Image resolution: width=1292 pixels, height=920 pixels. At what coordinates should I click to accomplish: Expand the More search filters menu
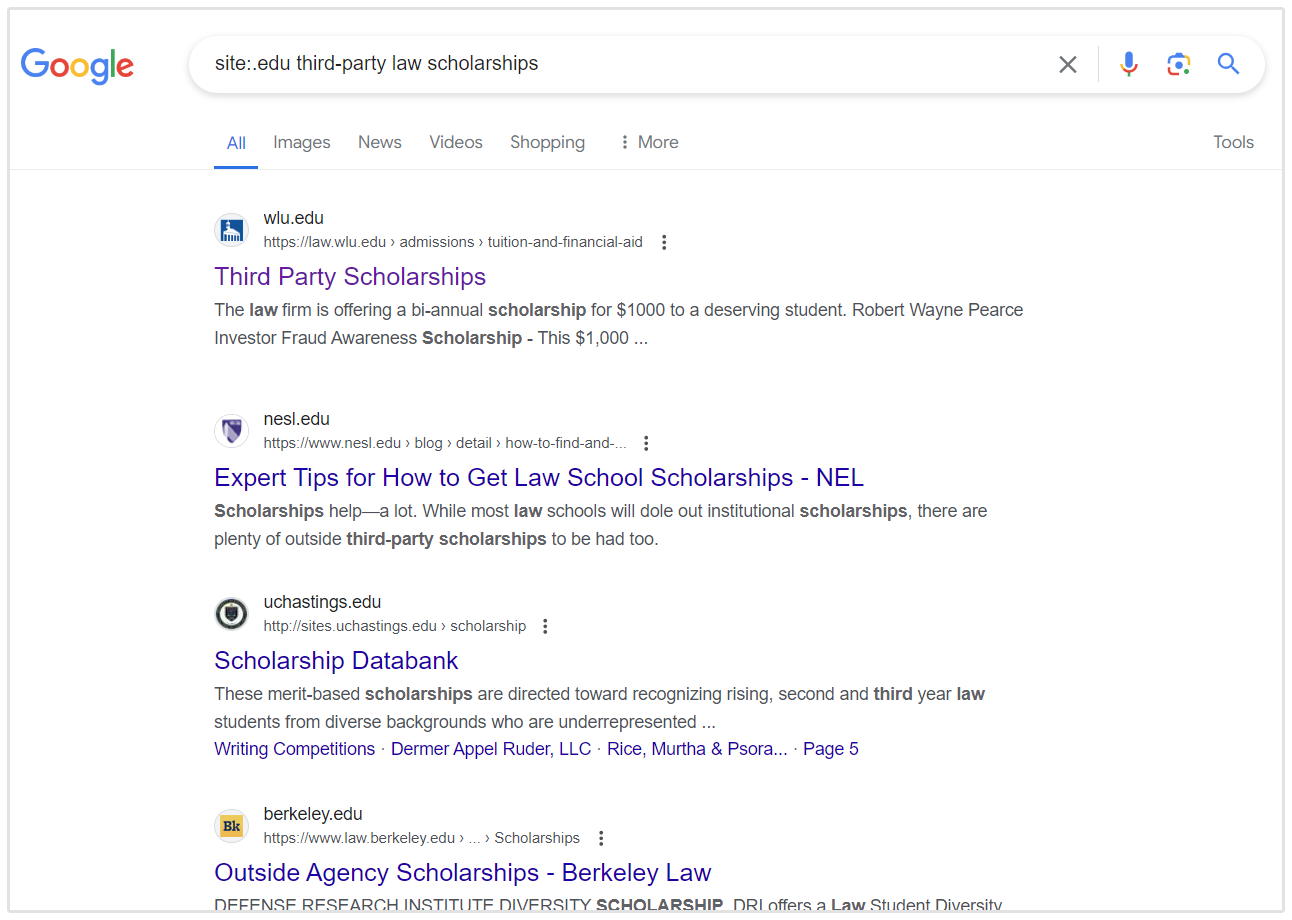pyautogui.click(x=648, y=142)
